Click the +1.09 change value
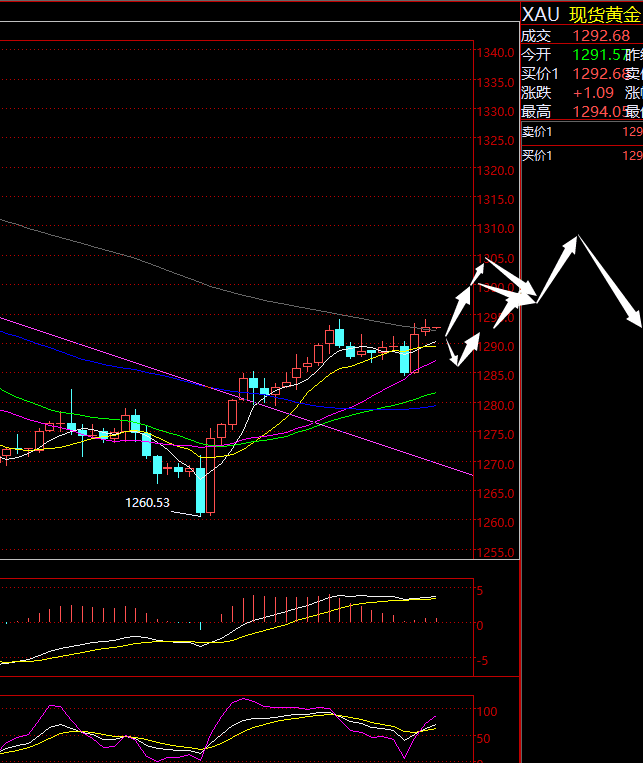The width and height of the screenshot is (643, 763). 593,92
